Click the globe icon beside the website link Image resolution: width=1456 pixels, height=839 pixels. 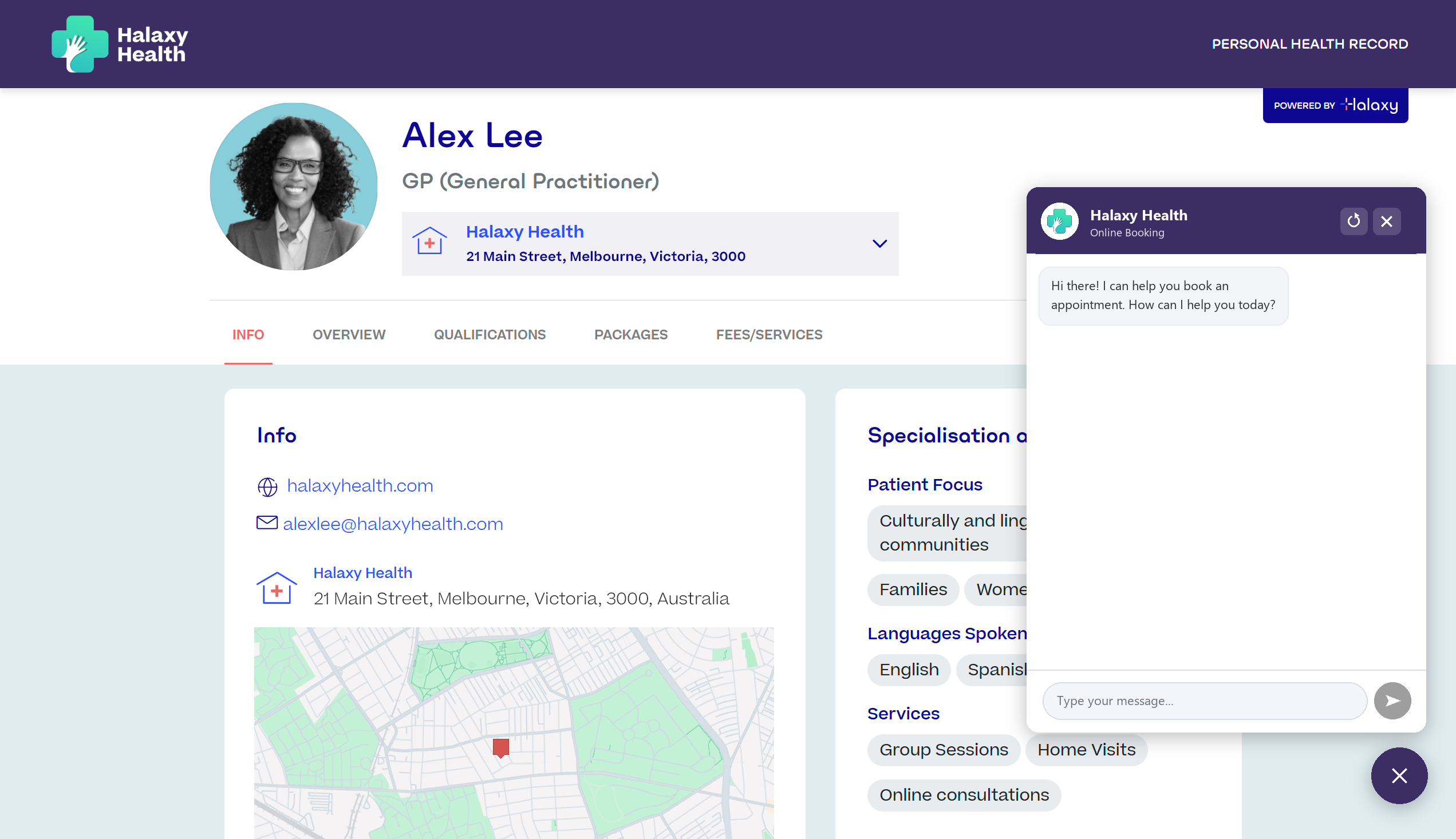267,487
